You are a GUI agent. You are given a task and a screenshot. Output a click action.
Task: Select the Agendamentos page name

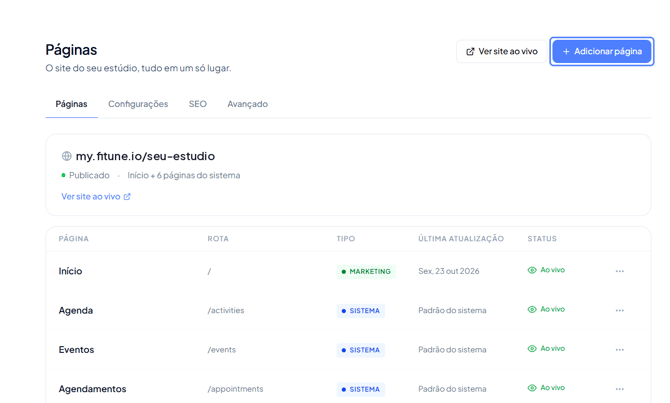click(x=92, y=389)
